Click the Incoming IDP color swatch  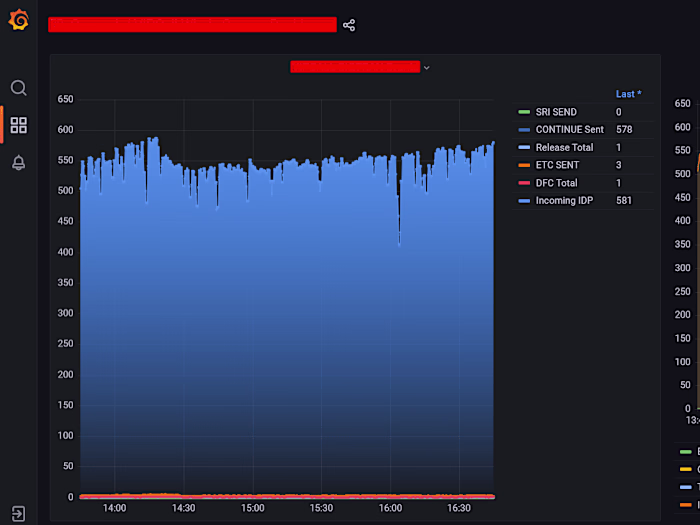click(524, 201)
